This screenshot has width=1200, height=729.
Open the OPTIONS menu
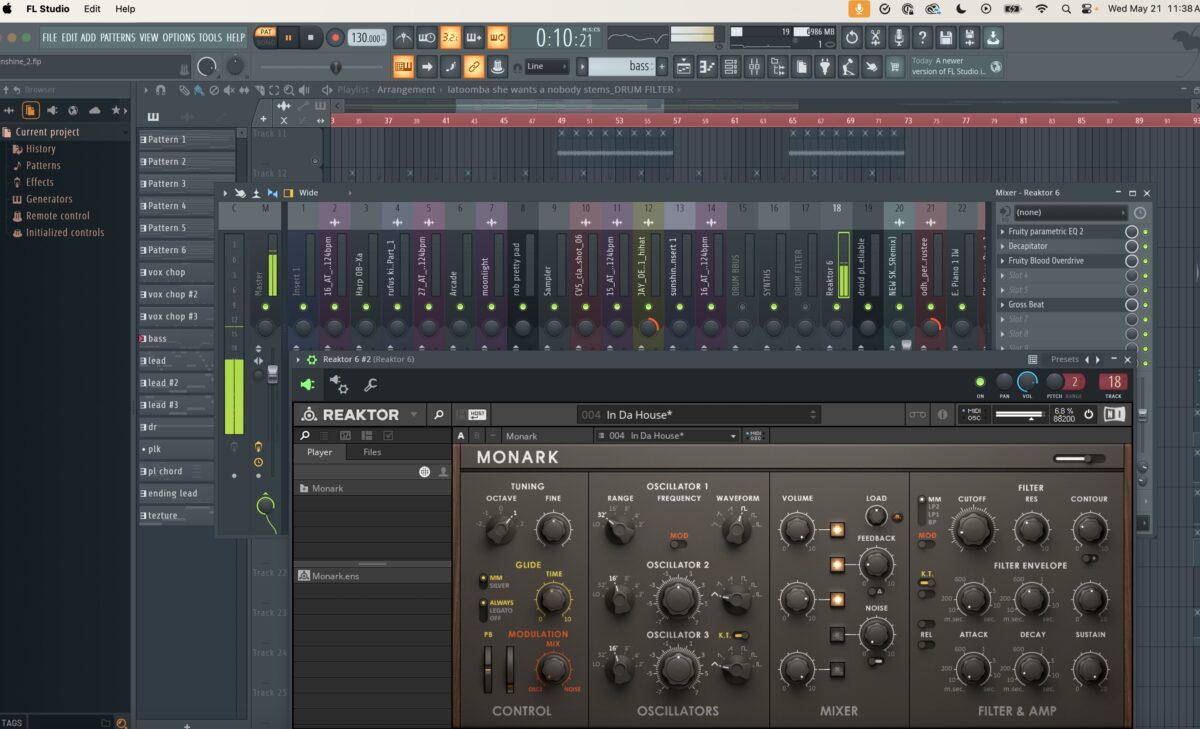coord(179,38)
